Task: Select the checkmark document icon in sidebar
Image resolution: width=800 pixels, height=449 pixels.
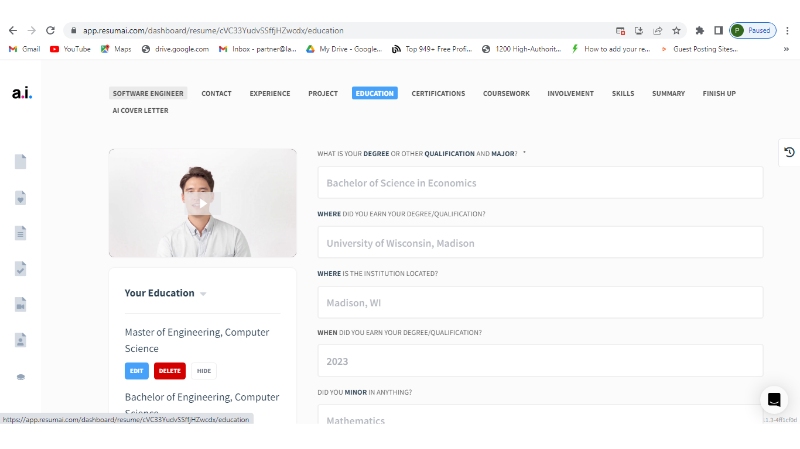Action: pos(20,269)
